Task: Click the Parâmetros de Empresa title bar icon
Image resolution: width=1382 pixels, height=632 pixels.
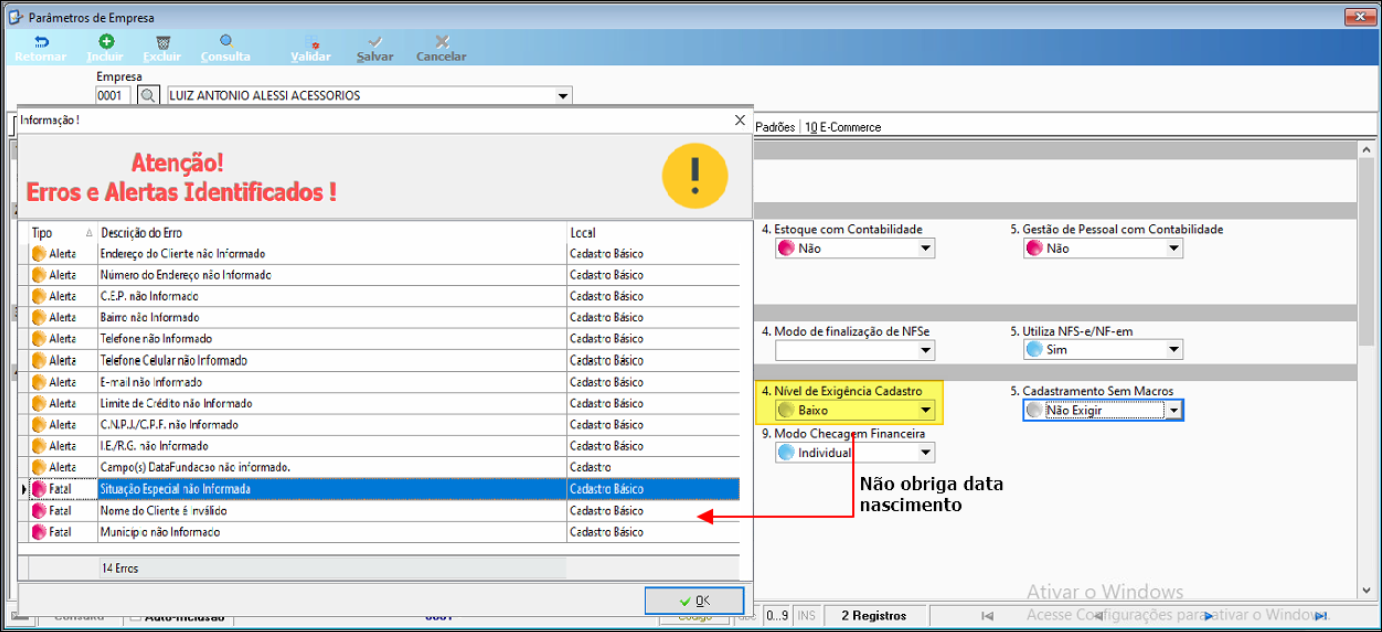Action: [x=15, y=17]
